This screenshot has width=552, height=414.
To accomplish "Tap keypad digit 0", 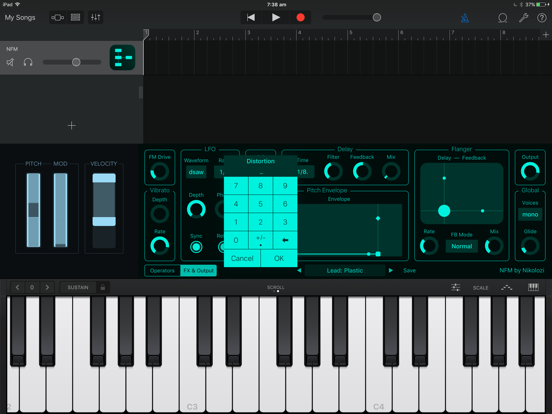I will pos(236,240).
